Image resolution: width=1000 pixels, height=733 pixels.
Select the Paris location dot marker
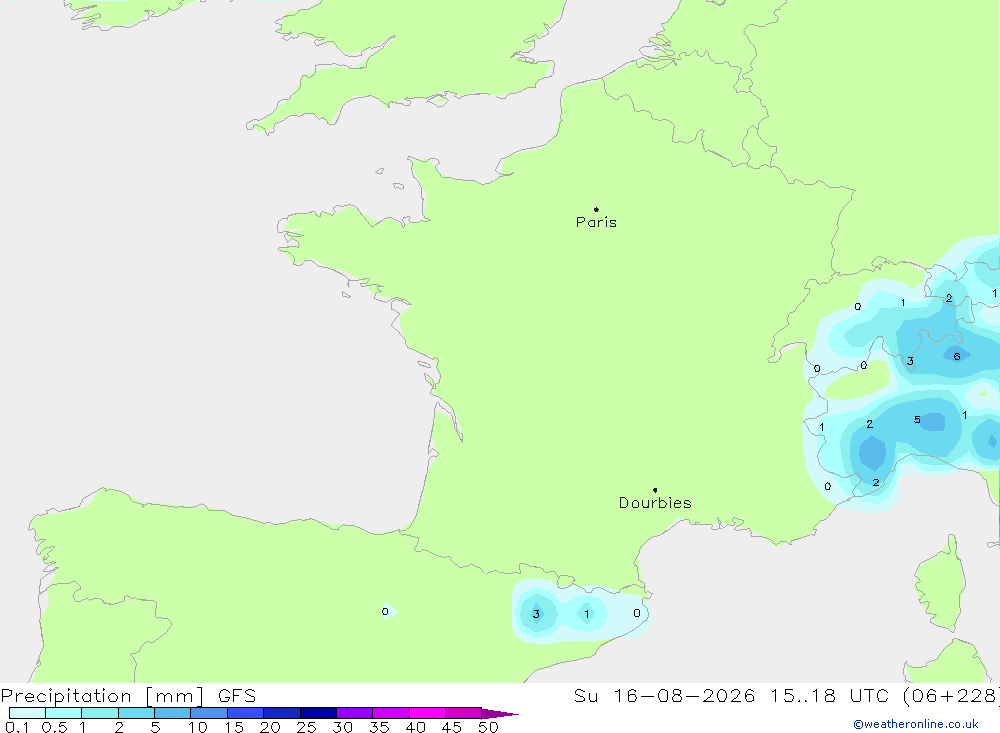596,209
